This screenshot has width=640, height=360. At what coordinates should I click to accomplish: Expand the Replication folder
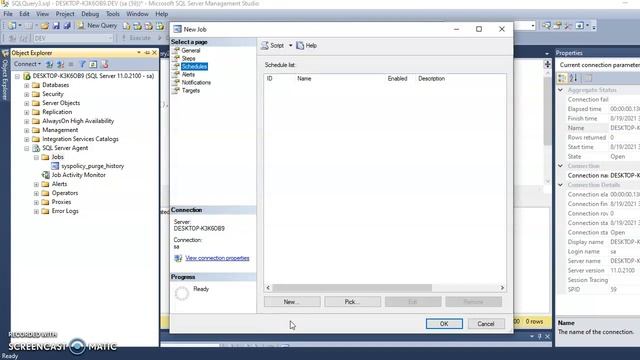pos(27,112)
